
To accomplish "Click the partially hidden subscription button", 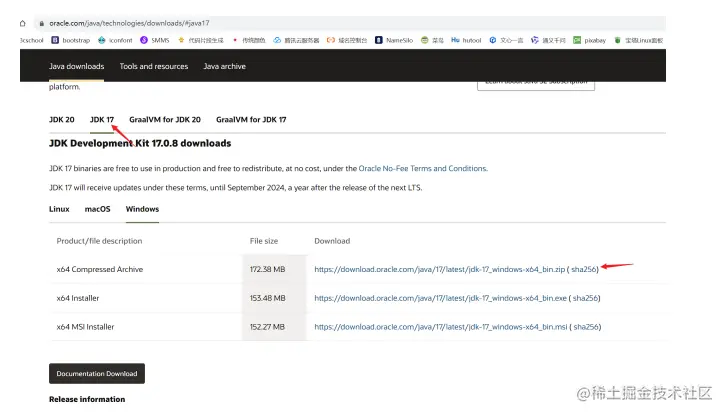I will click(x=536, y=85).
